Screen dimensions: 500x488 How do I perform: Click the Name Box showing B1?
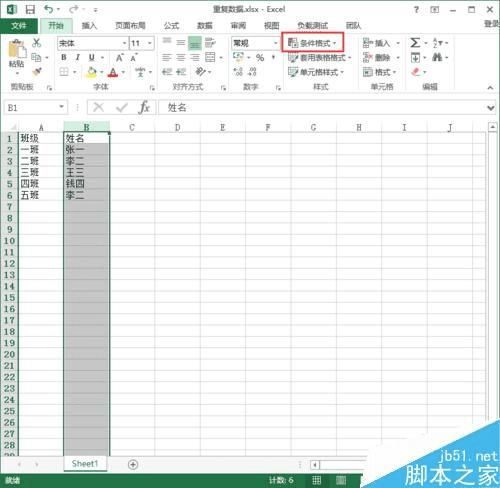tap(35, 108)
